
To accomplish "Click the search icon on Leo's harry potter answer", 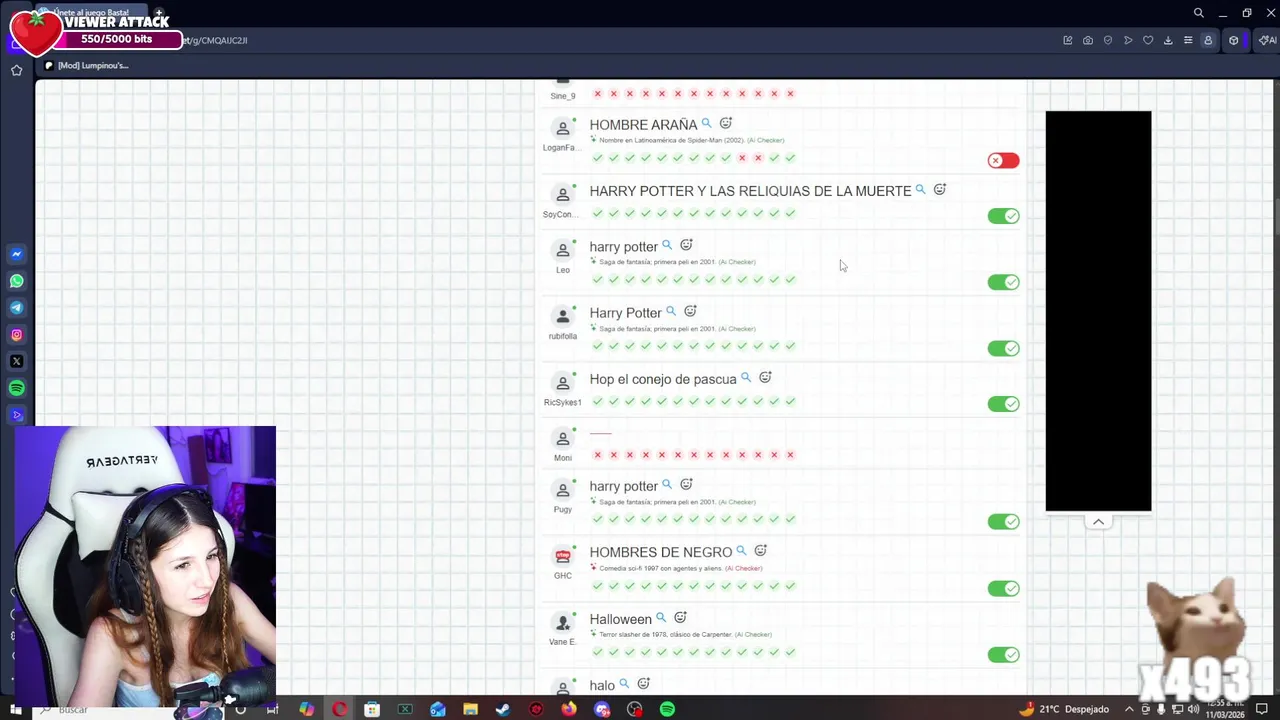I will (667, 245).
